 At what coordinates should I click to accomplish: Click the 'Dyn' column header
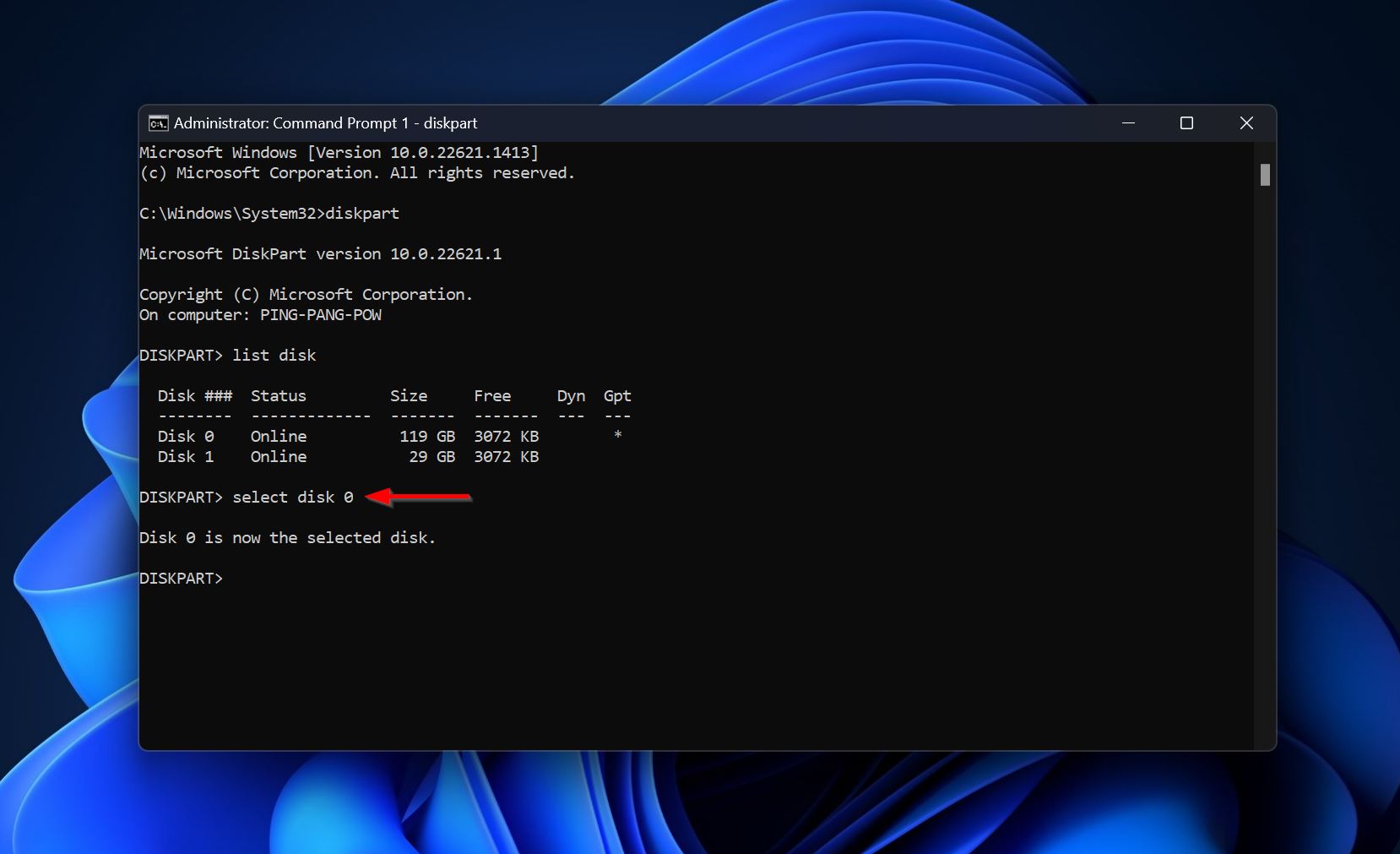[x=571, y=396]
